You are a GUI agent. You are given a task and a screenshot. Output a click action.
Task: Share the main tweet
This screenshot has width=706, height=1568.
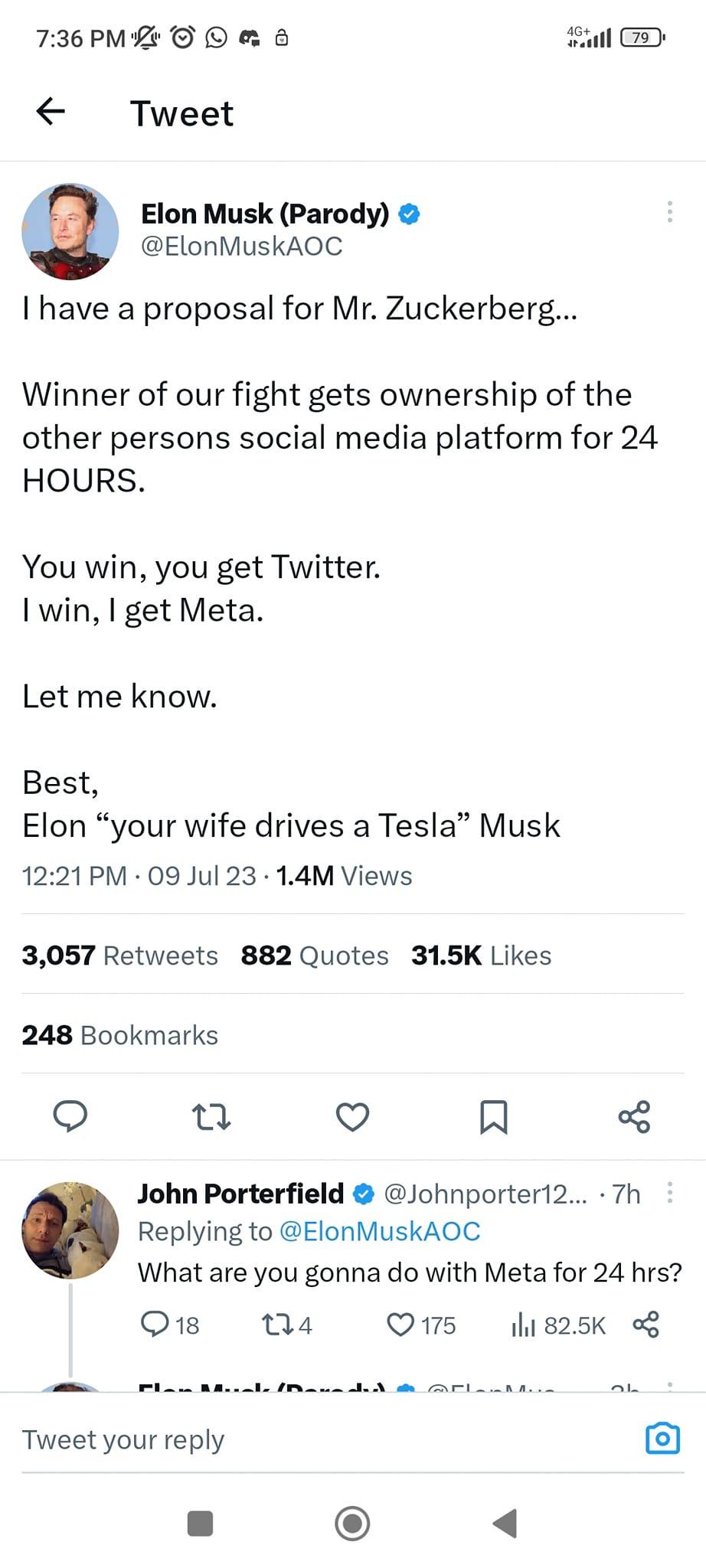(634, 1117)
